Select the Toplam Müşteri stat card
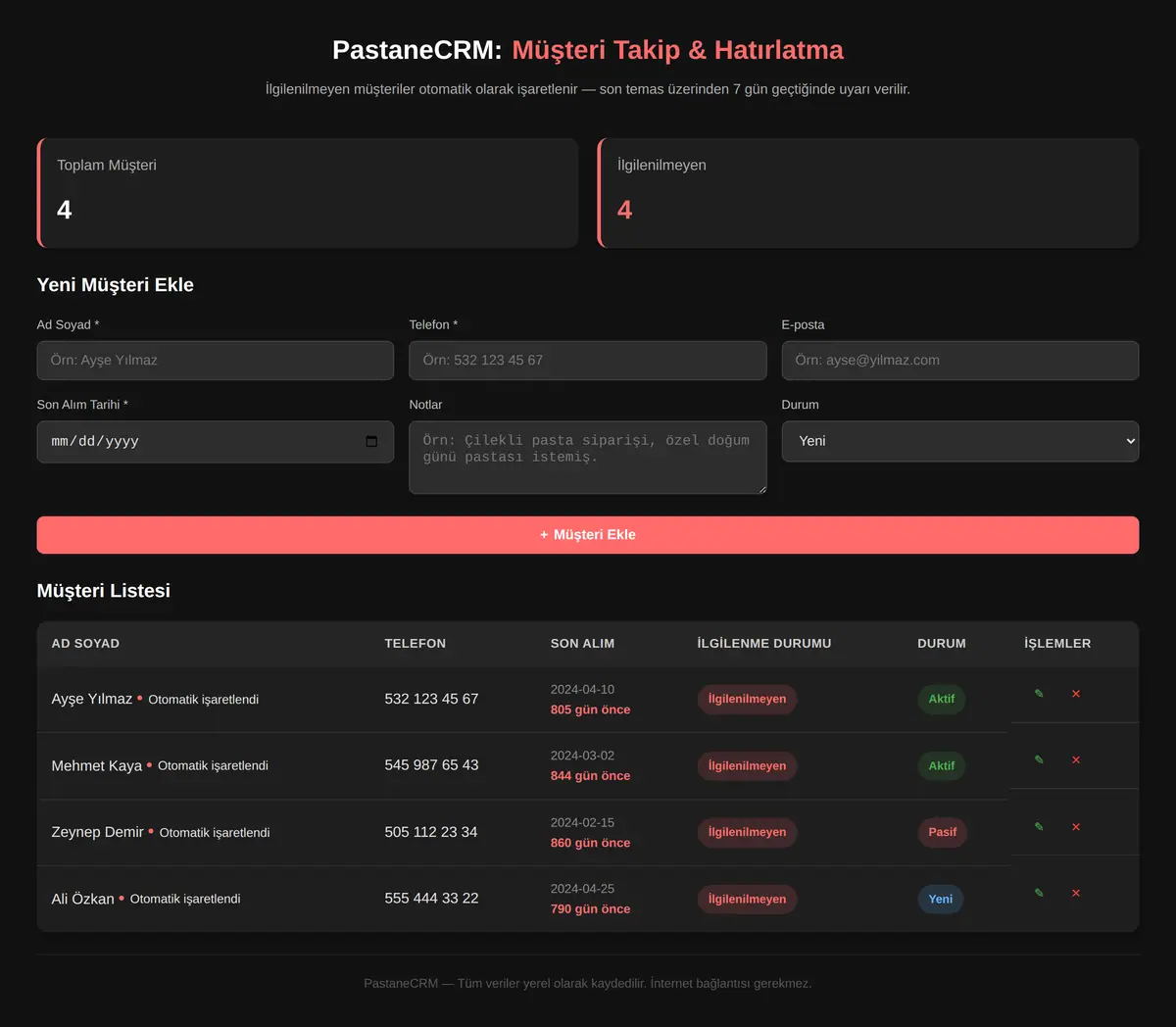This screenshot has width=1176, height=1027. (308, 193)
